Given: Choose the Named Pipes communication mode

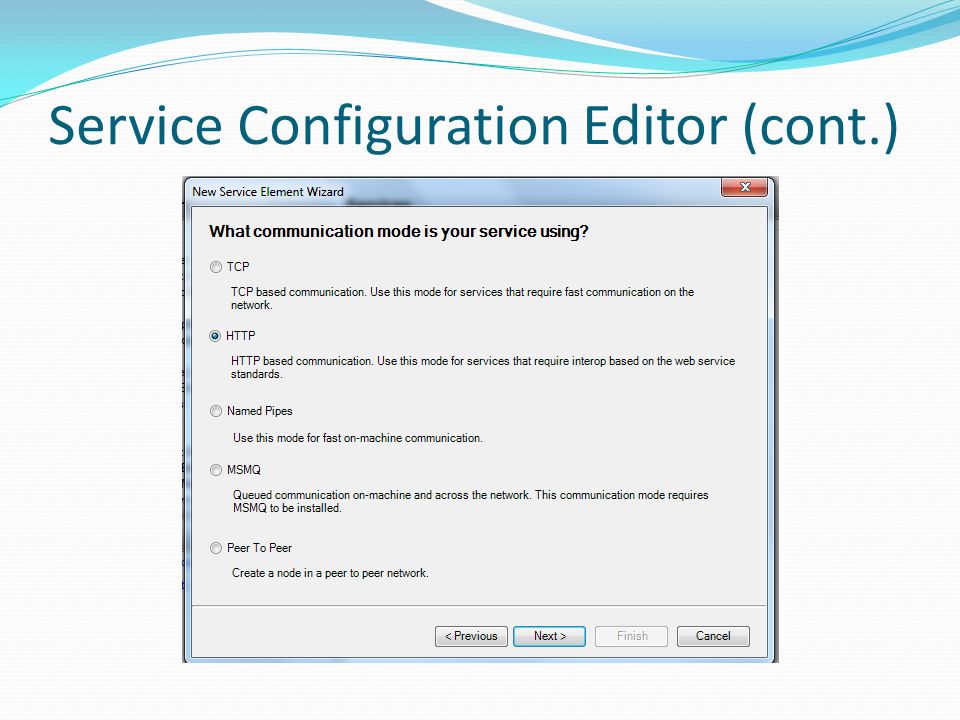Looking at the screenshot, I should coord(216,411).
